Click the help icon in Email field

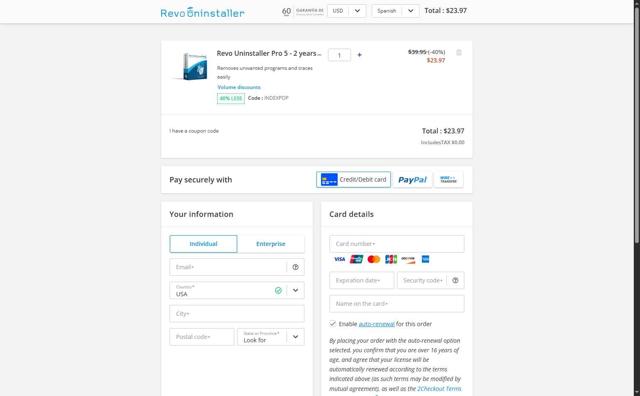[x=296, y=267]
